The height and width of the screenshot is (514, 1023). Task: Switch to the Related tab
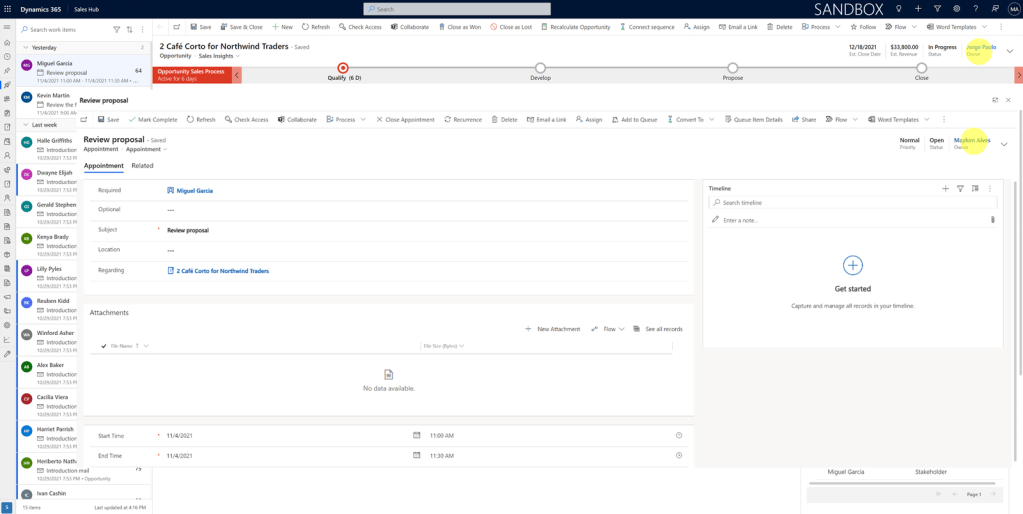pos(142,166)
